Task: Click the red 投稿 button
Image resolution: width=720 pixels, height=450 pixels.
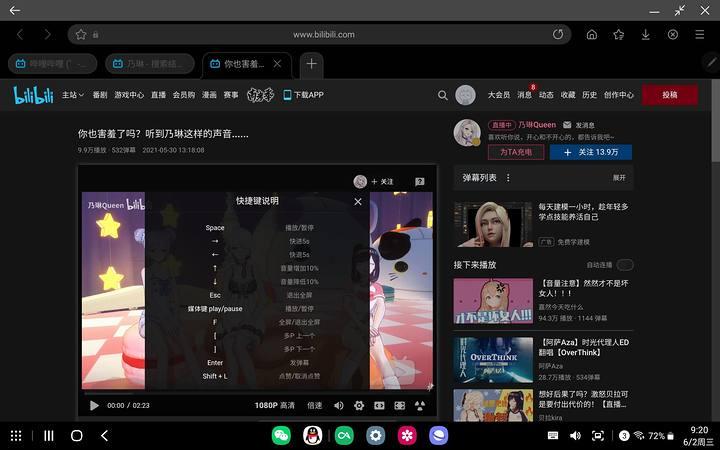Action: point(670,95)
